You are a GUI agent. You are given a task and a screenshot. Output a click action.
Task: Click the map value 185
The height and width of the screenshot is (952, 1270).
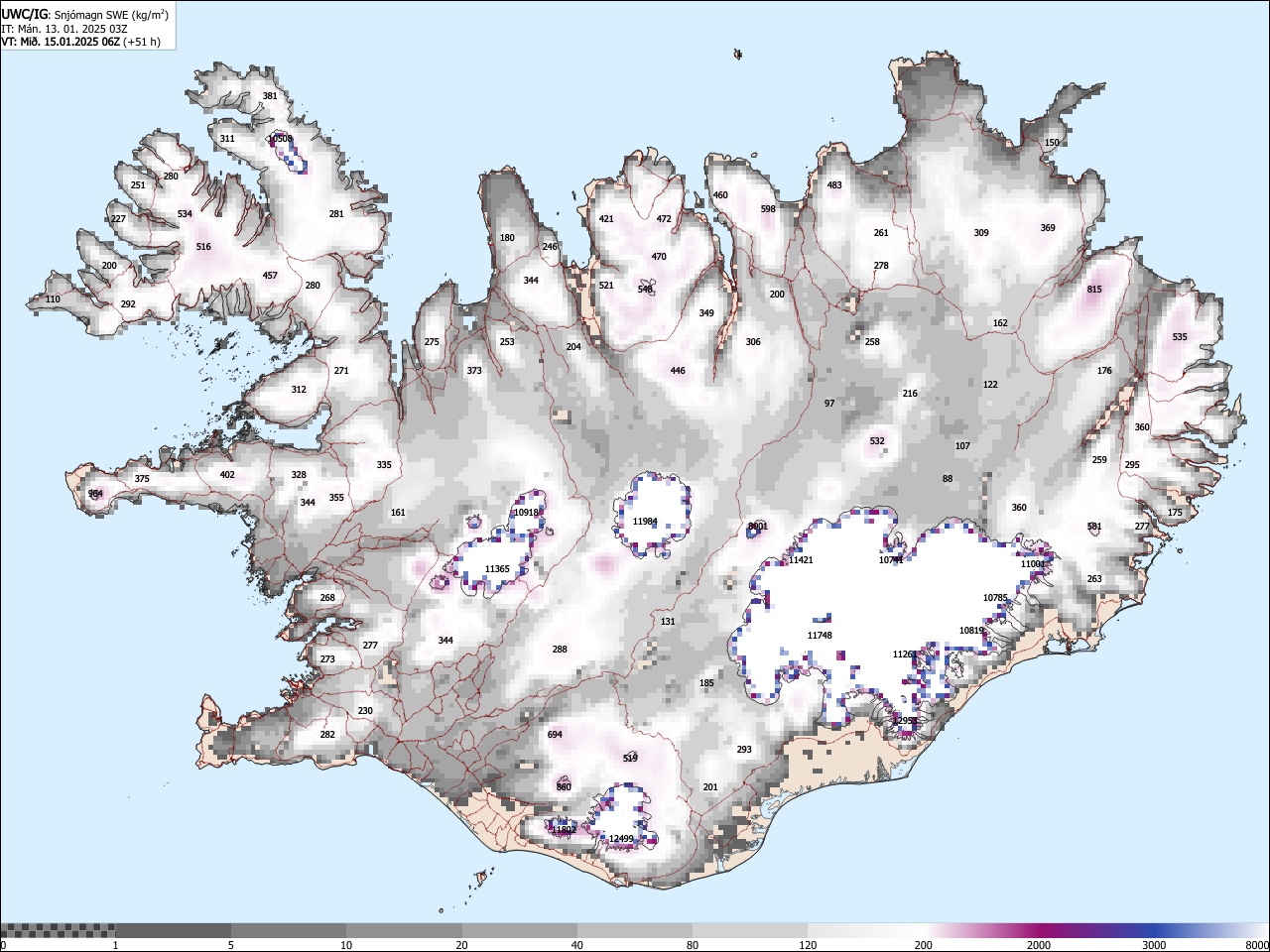click(x=706, y=683)
